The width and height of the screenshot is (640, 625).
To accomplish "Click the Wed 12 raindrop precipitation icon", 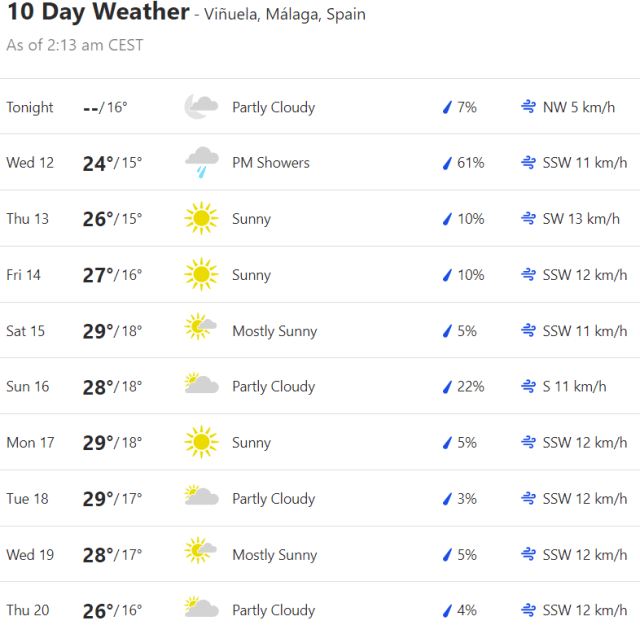I will (447, 163).
